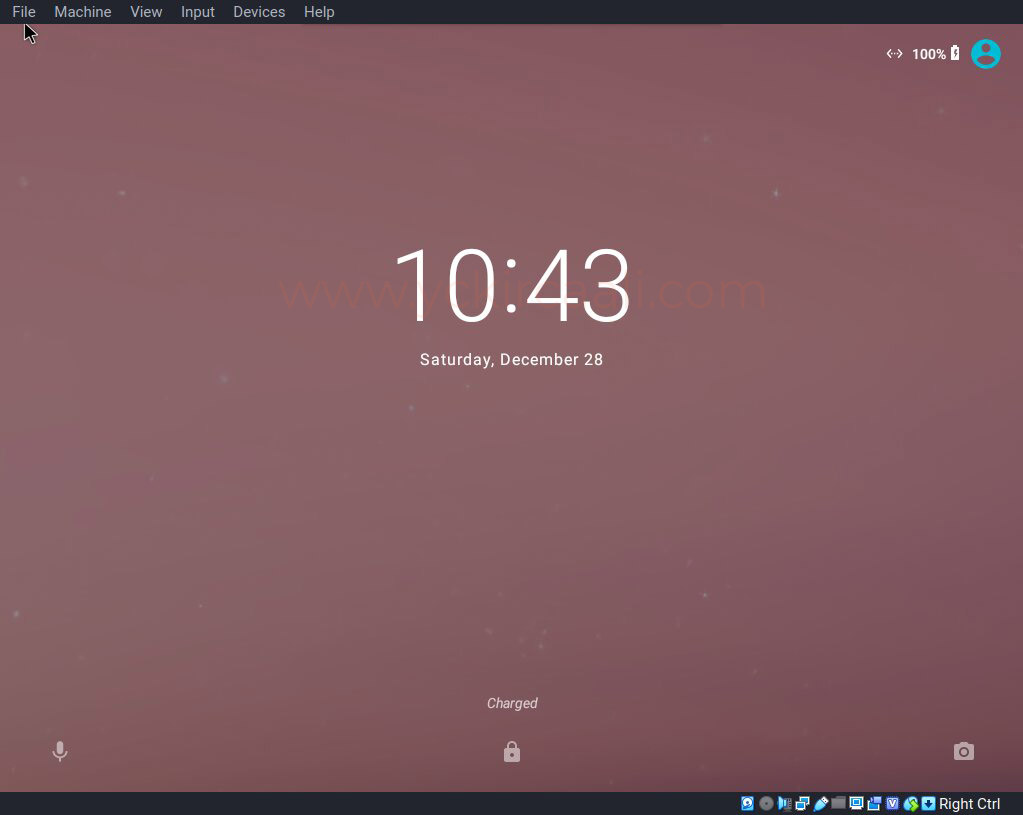Open the Input menu
Image resolution: width=1023 pixels, height=815 pixels.
pyautogui.click(x=198, y=12)
